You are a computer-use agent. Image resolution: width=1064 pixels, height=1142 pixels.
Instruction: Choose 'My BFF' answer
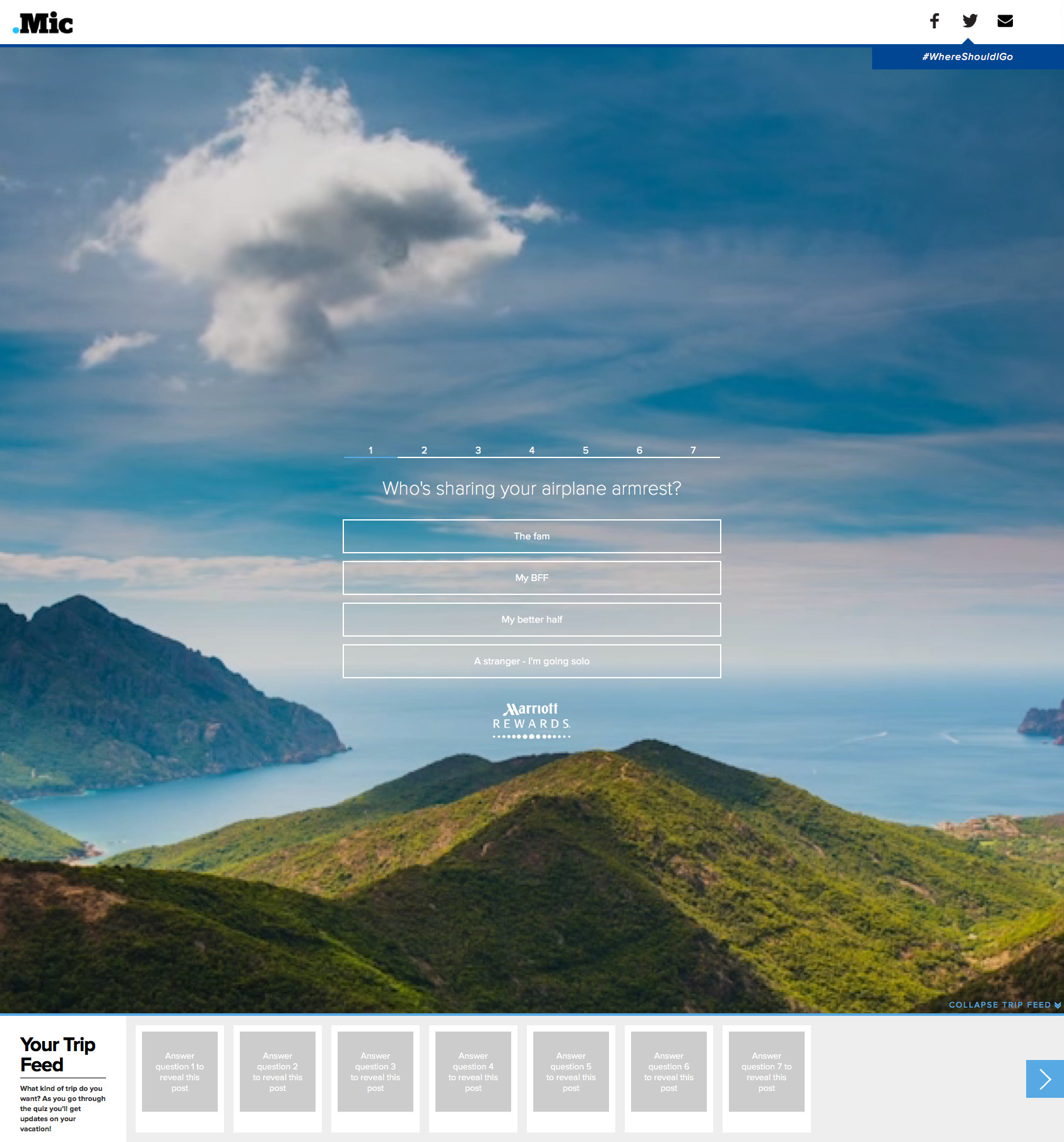[x=531, y=578]
